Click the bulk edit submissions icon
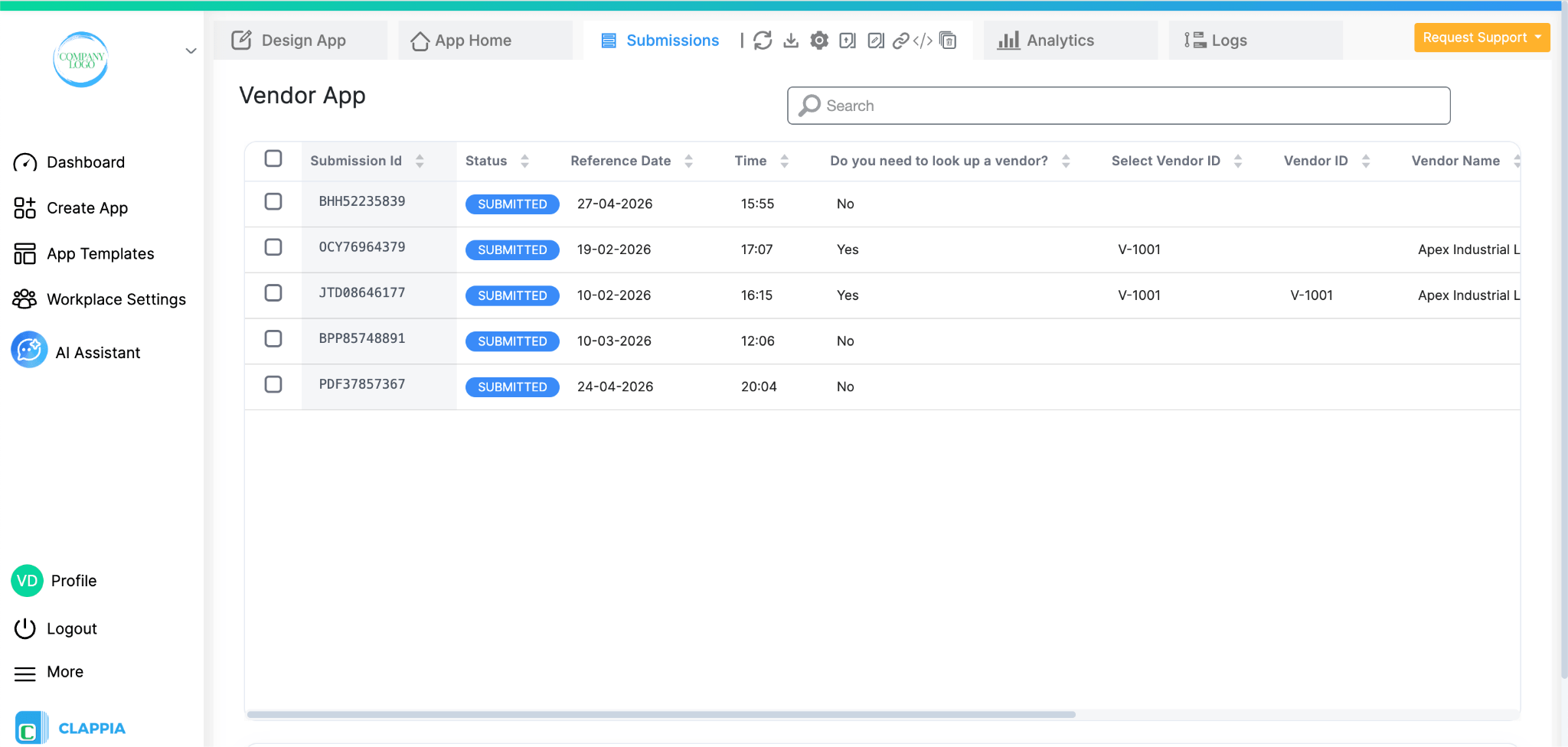The image size is (1568, 747). [x=876, y=41]
